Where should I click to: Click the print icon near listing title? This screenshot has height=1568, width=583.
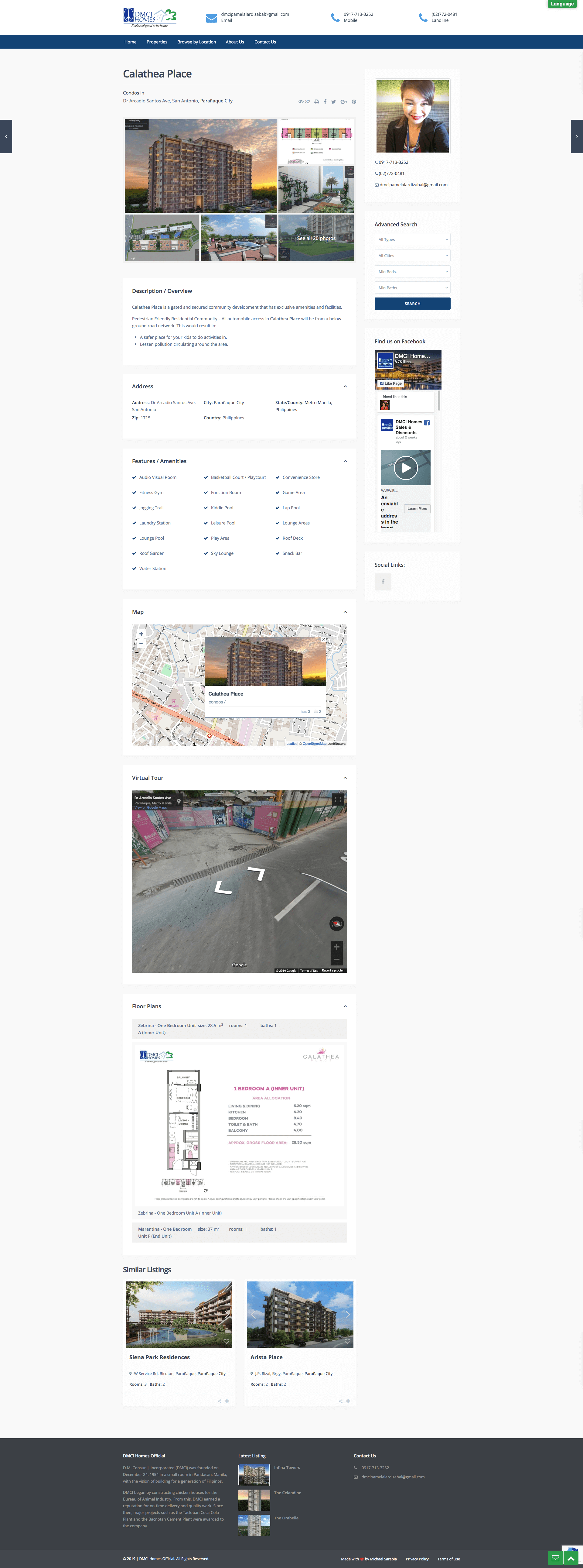317,102
